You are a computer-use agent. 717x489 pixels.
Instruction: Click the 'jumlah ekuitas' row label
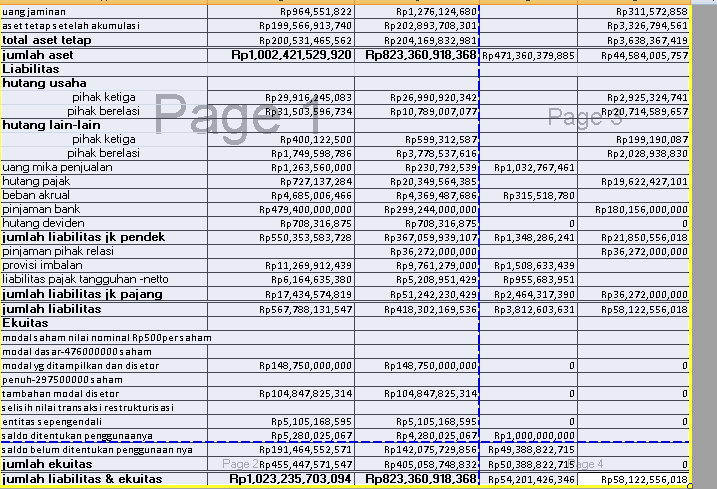pyautogui.click(x=104, y=464)
